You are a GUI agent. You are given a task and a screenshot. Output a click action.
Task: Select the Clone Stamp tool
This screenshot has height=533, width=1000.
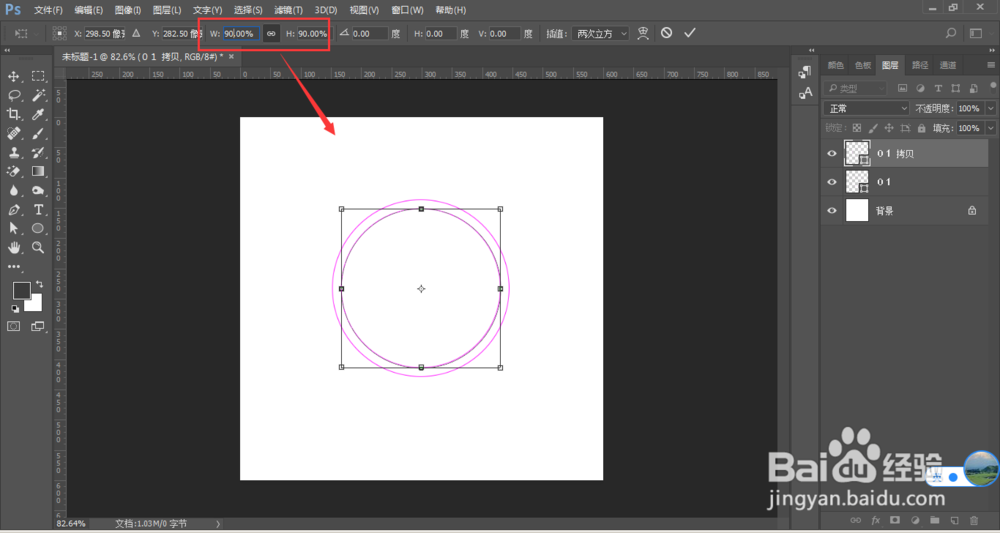coord(13,152)
